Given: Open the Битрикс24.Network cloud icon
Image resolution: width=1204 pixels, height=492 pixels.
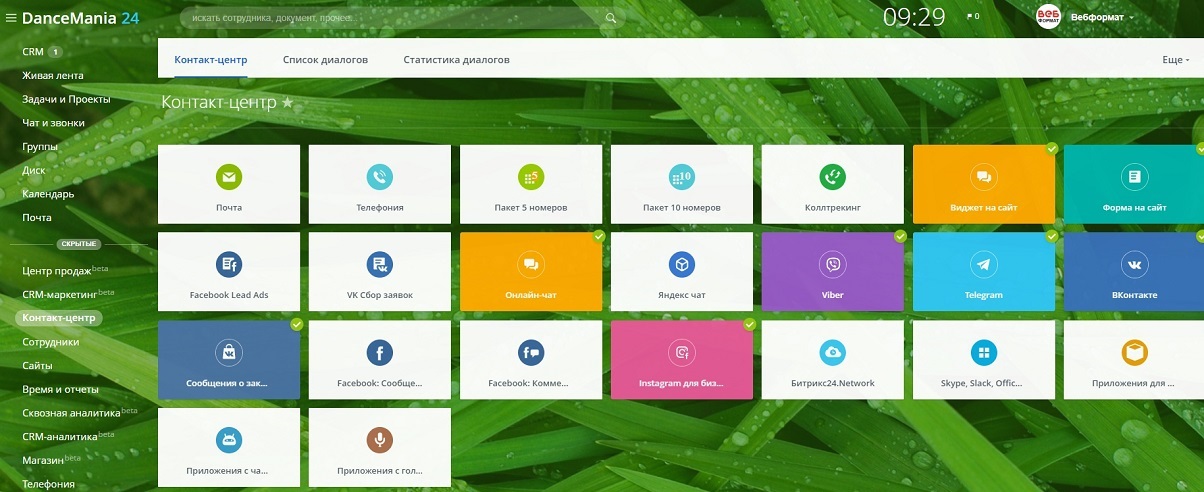Looking at the screenshot, I should (832, 352).
